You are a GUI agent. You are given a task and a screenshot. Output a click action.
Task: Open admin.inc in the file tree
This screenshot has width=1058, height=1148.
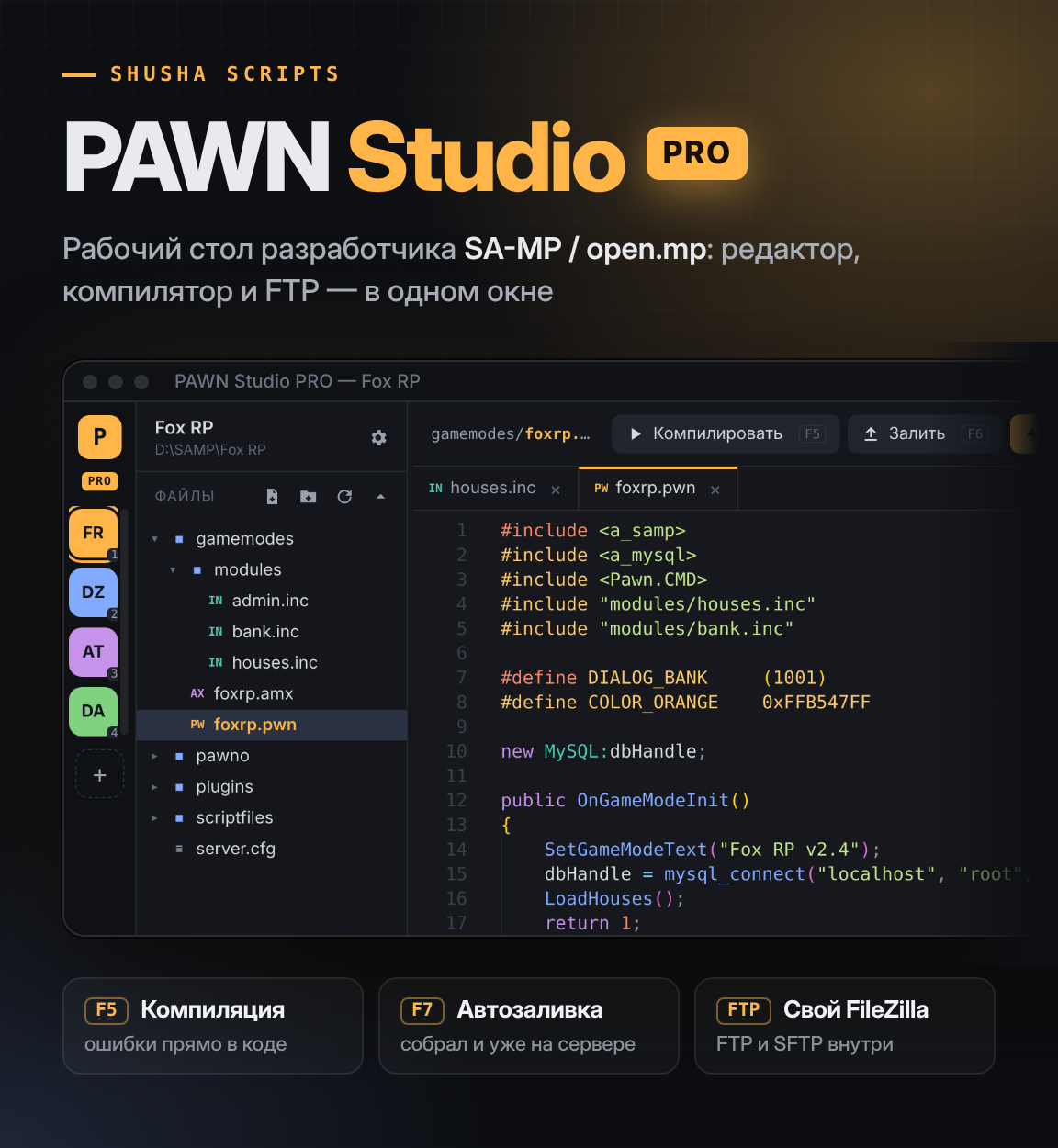(x=271, y=601)
